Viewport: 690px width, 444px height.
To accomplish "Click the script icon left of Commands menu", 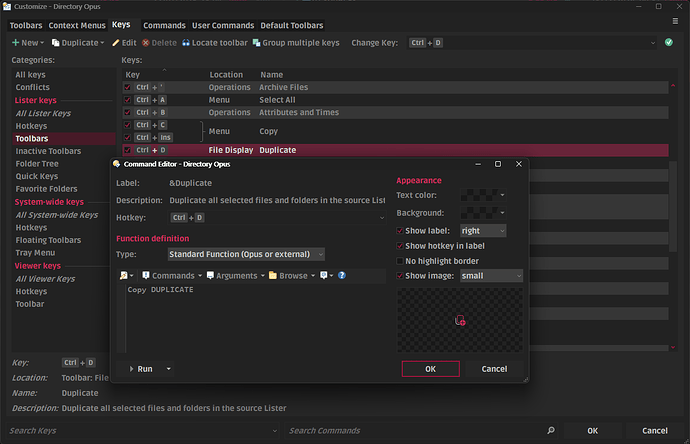I will pyautogui.click(x=126, y=275).
